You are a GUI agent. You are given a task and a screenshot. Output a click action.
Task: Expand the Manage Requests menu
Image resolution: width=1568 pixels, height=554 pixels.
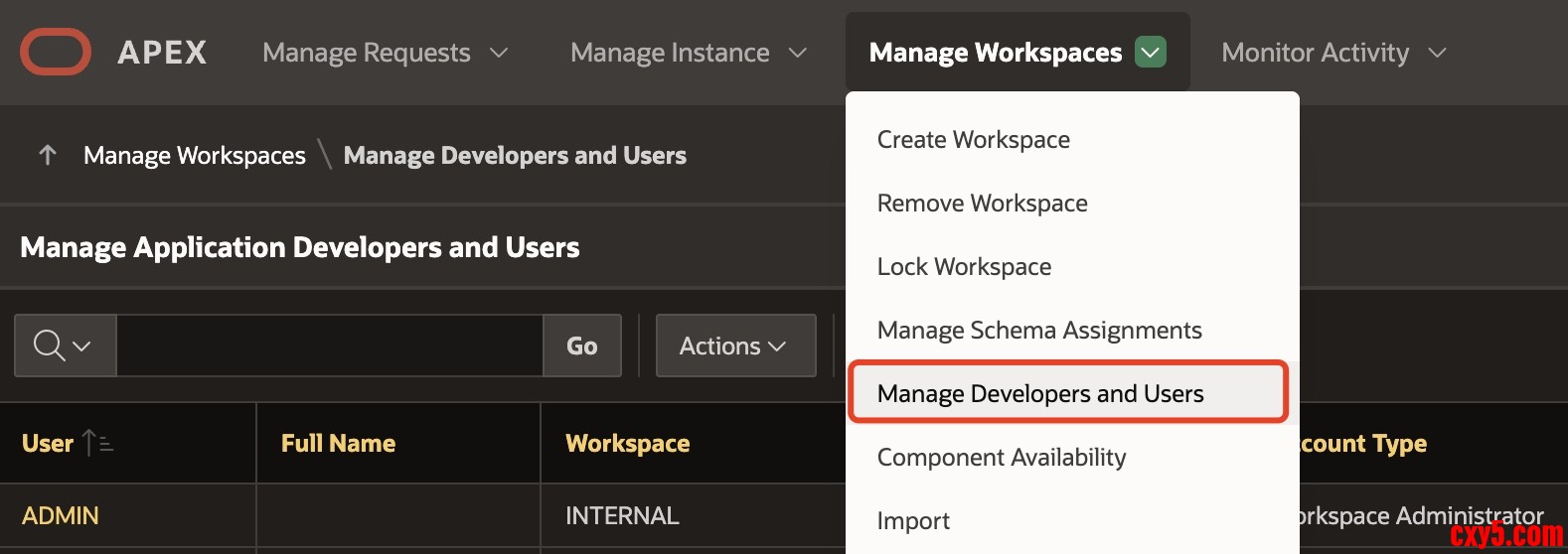coord(385,53)
